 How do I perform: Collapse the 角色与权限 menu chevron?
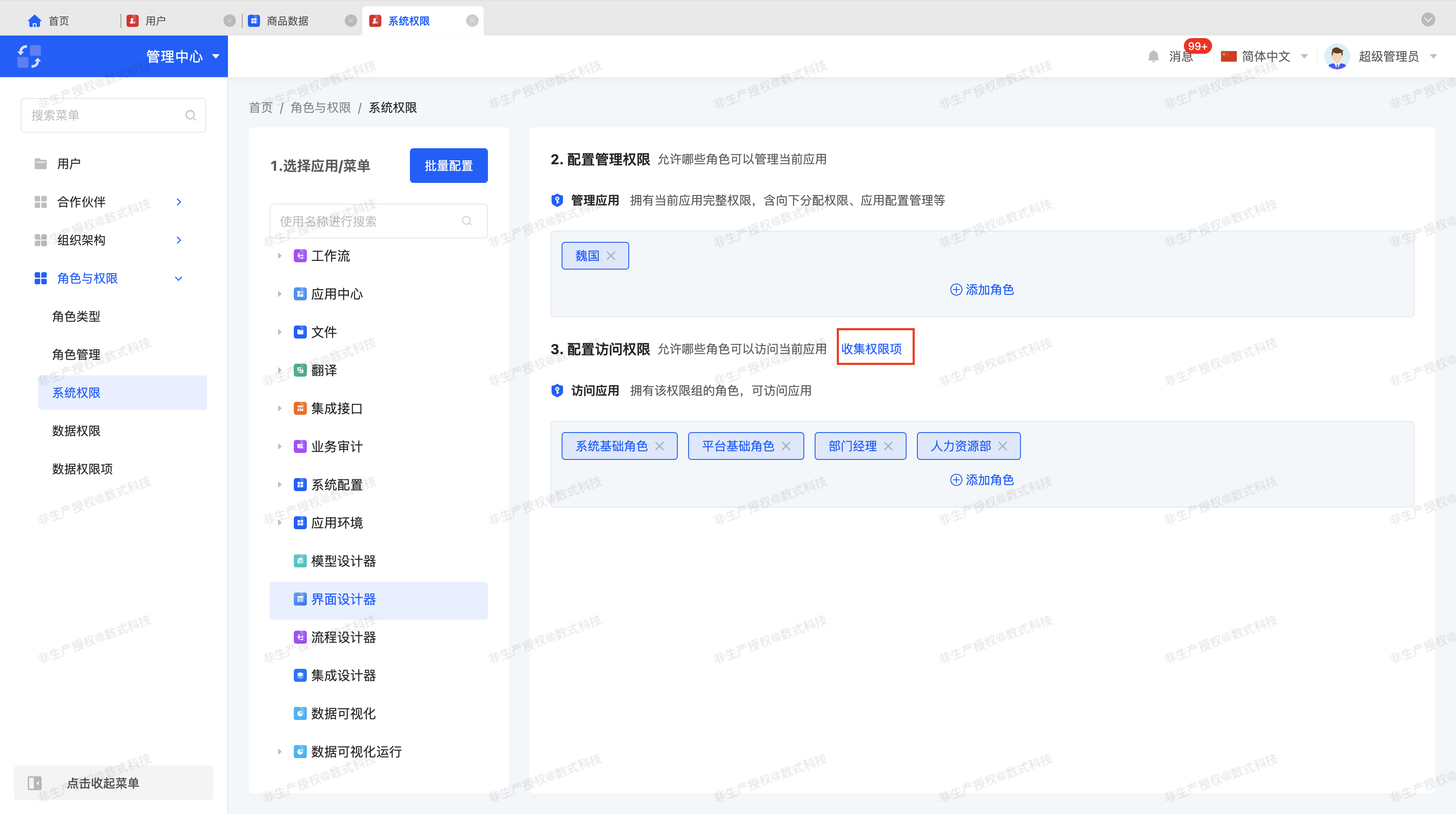coord(179,278)
